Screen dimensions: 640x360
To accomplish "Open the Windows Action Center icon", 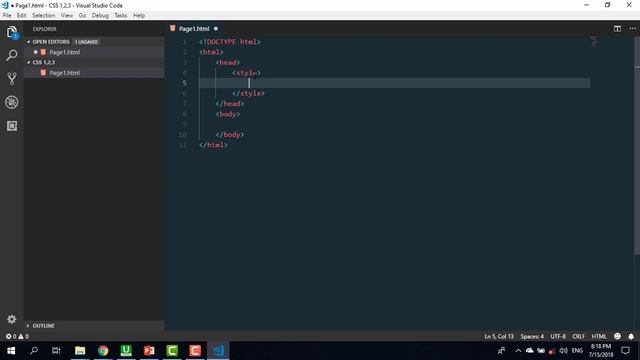I will (625, 351).
